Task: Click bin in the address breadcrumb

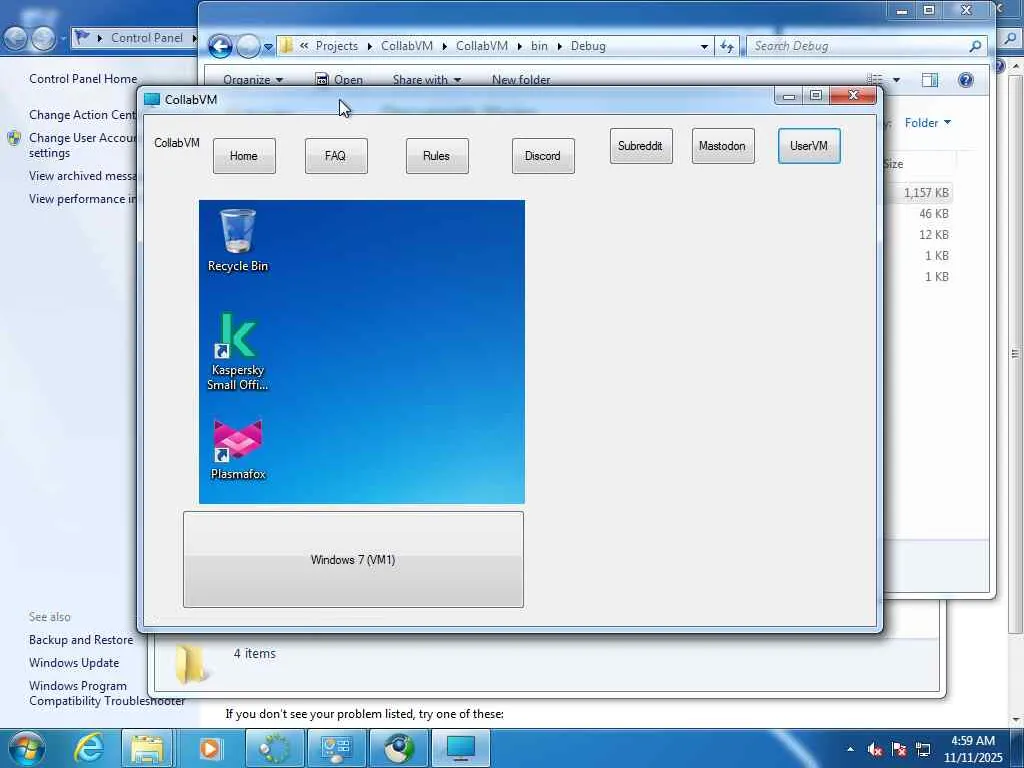Action: pos(539,46)
